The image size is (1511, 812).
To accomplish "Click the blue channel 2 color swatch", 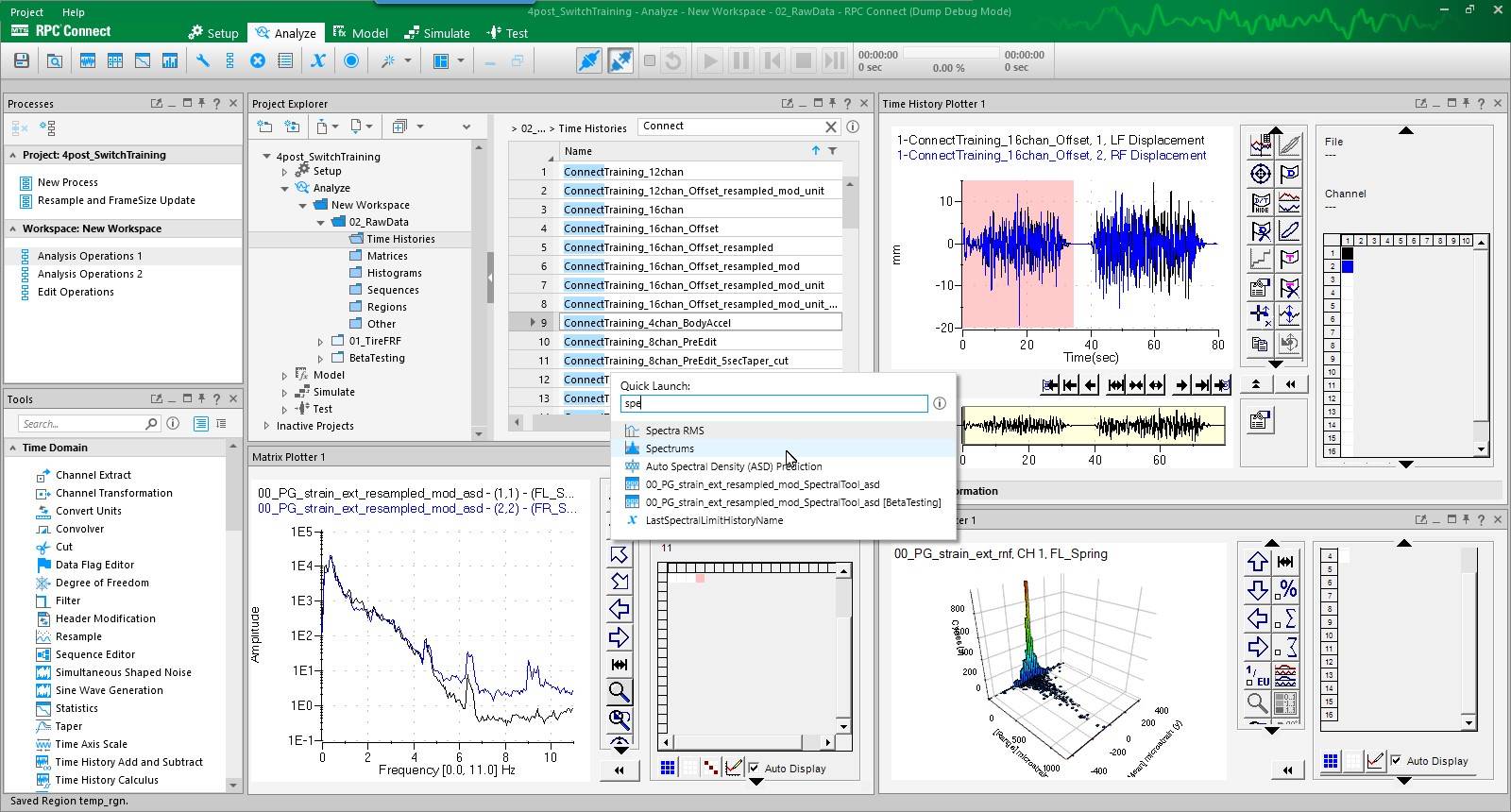I will coord(1348,267).
